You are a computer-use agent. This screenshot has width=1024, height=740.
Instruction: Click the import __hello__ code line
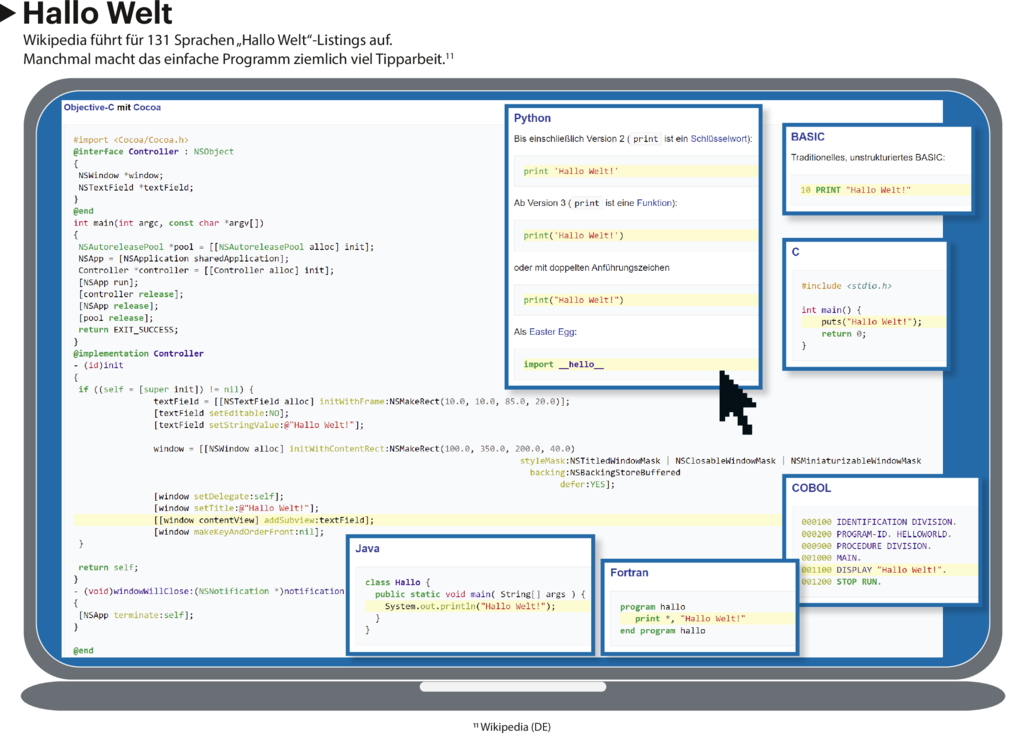(x=564, y=365)
